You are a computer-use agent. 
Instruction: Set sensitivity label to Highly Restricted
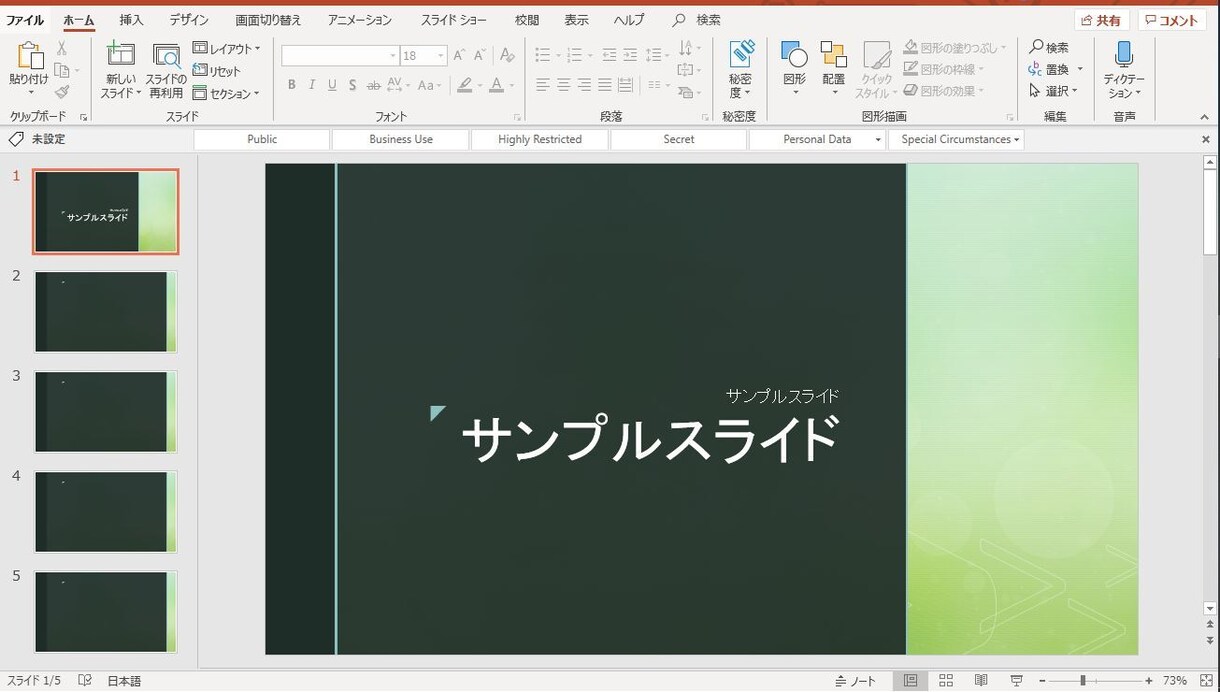tap(540, 140)
